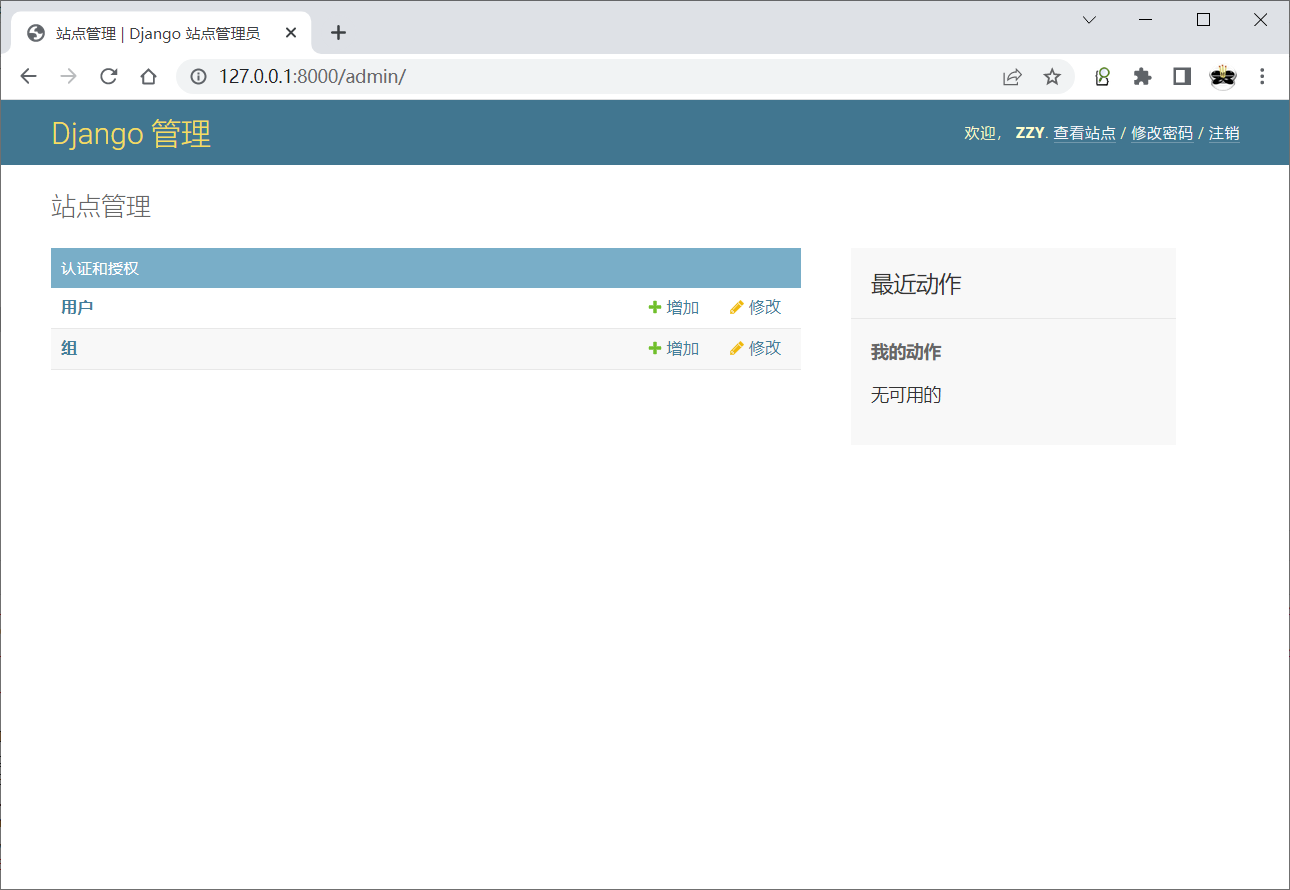Bookmark this page with the star
This screenshot has width=1290, height=890.
[x=1052, y=77]
